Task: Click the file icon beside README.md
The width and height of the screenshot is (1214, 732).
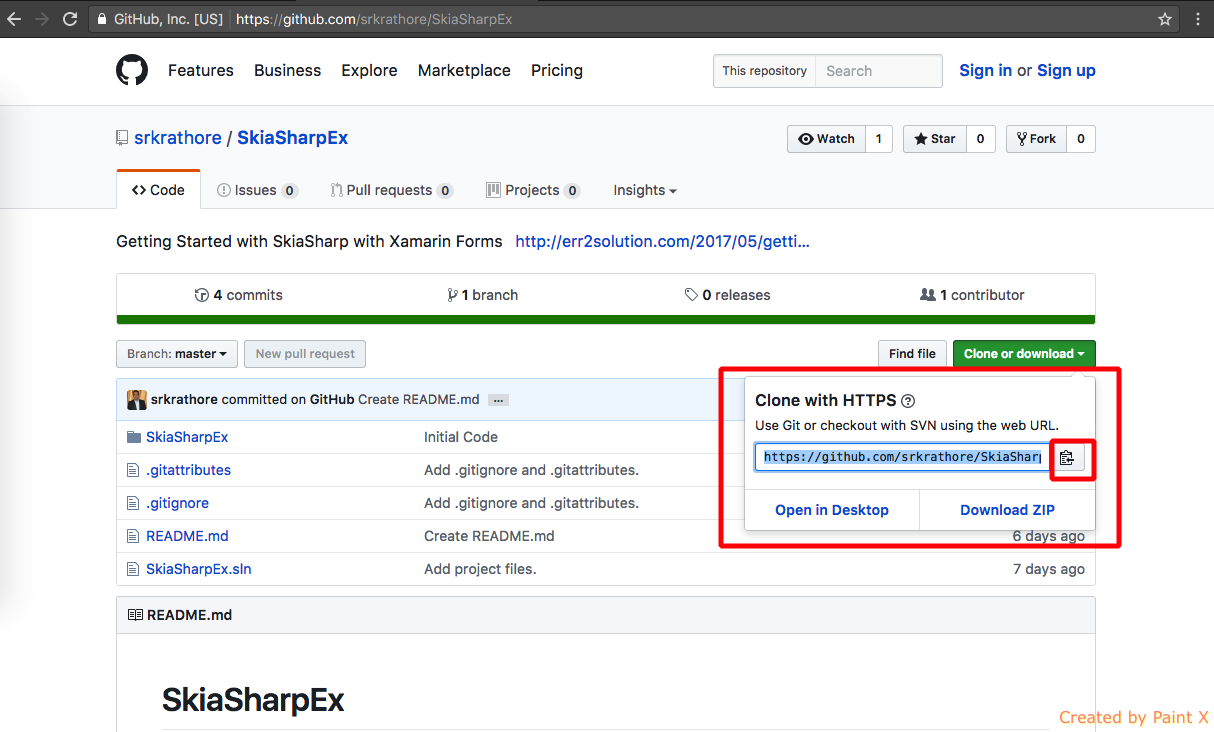Action: pos(133,536)
